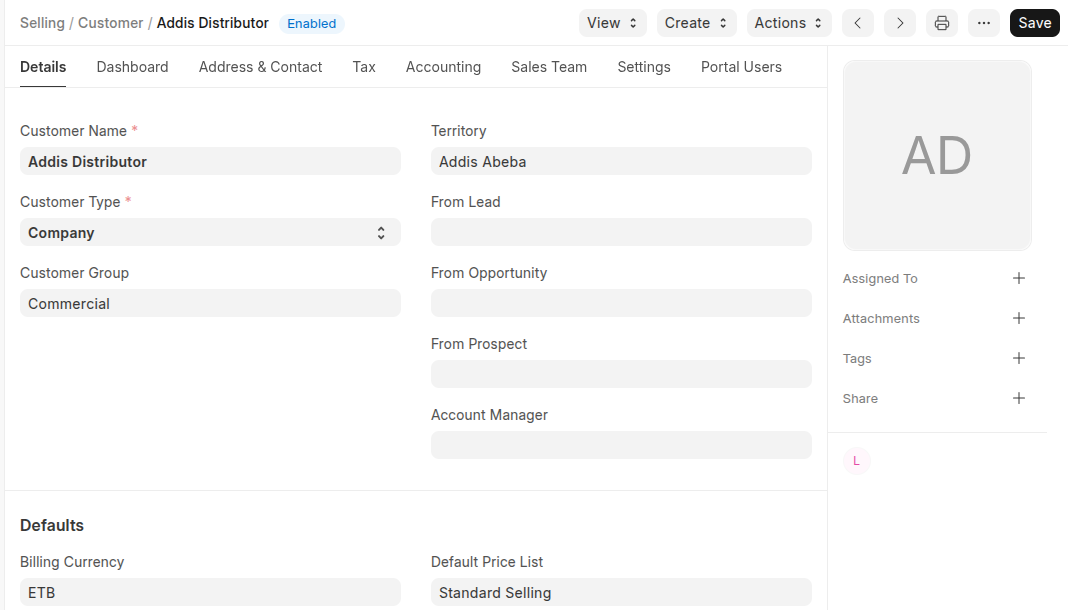
Task: Open the Actions dropdown menu
Action: coord(789,23)
